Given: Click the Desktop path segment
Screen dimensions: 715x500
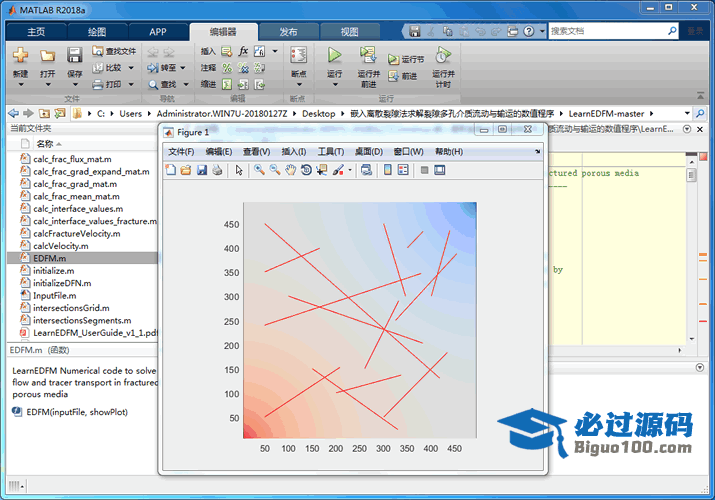Looking at the screenshot, I should (x=318, y=113).
